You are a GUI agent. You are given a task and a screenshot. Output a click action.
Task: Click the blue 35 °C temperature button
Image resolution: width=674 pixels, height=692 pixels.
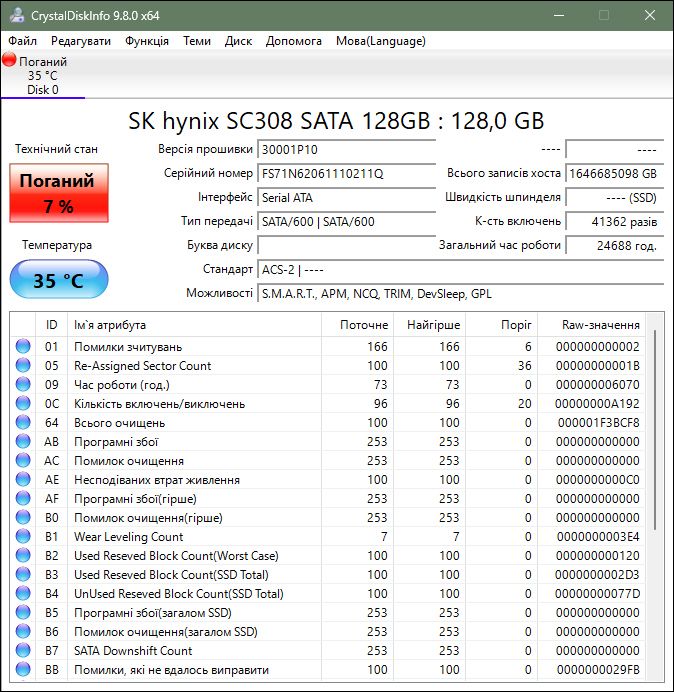59,279
